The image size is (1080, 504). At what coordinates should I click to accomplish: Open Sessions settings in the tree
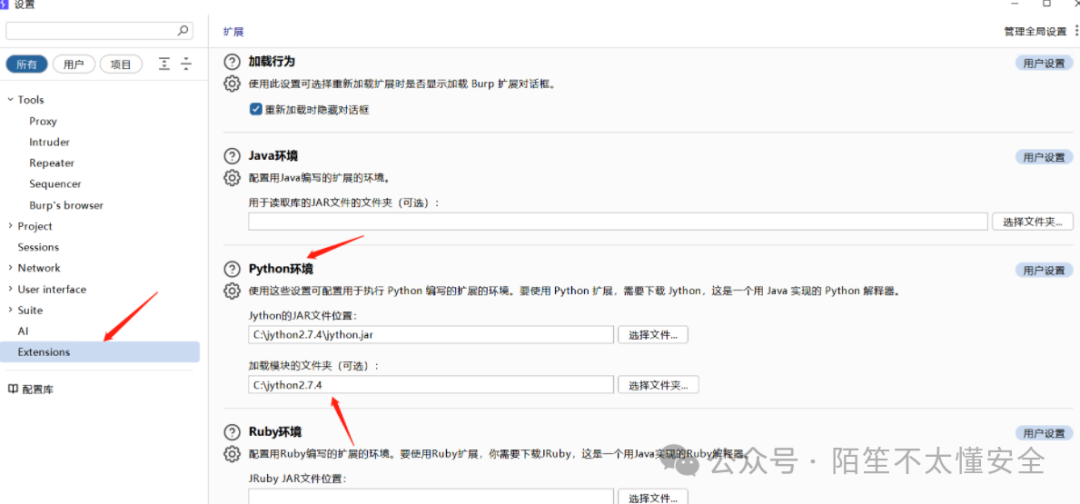tap(39, 247)
